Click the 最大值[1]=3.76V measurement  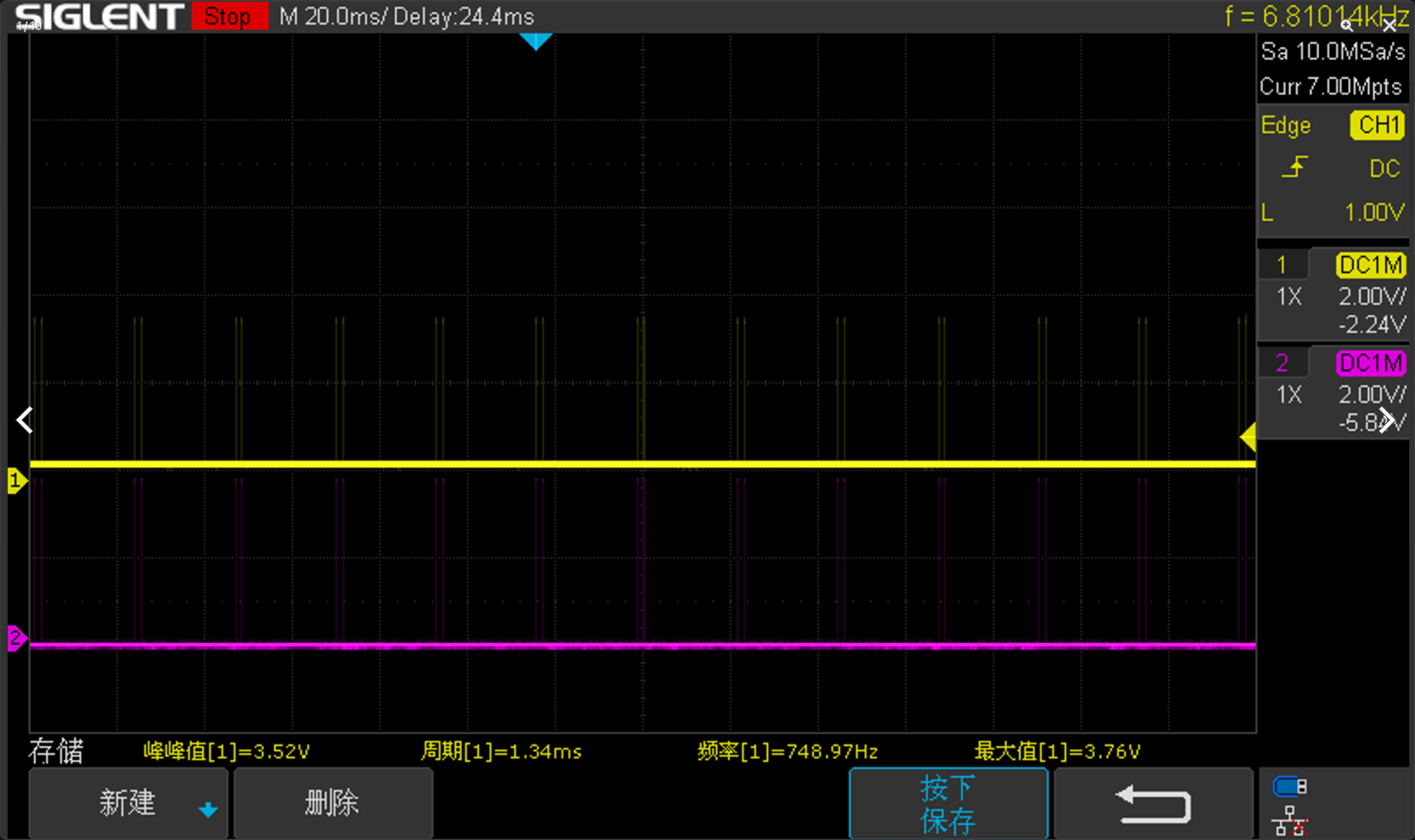click(1057, 751)
